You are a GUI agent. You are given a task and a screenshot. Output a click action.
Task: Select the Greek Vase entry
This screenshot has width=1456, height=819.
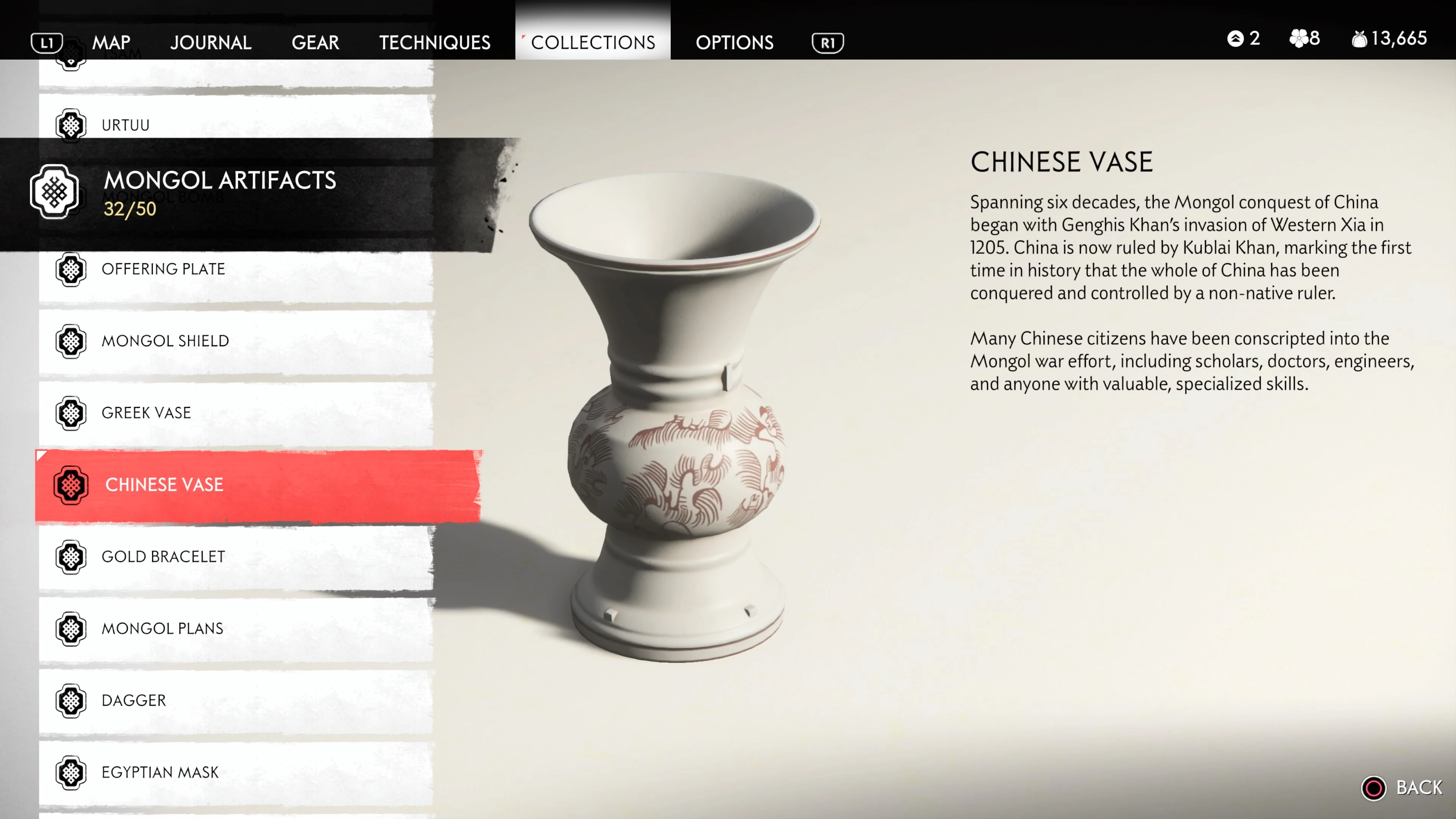click(x=236, y=413)
